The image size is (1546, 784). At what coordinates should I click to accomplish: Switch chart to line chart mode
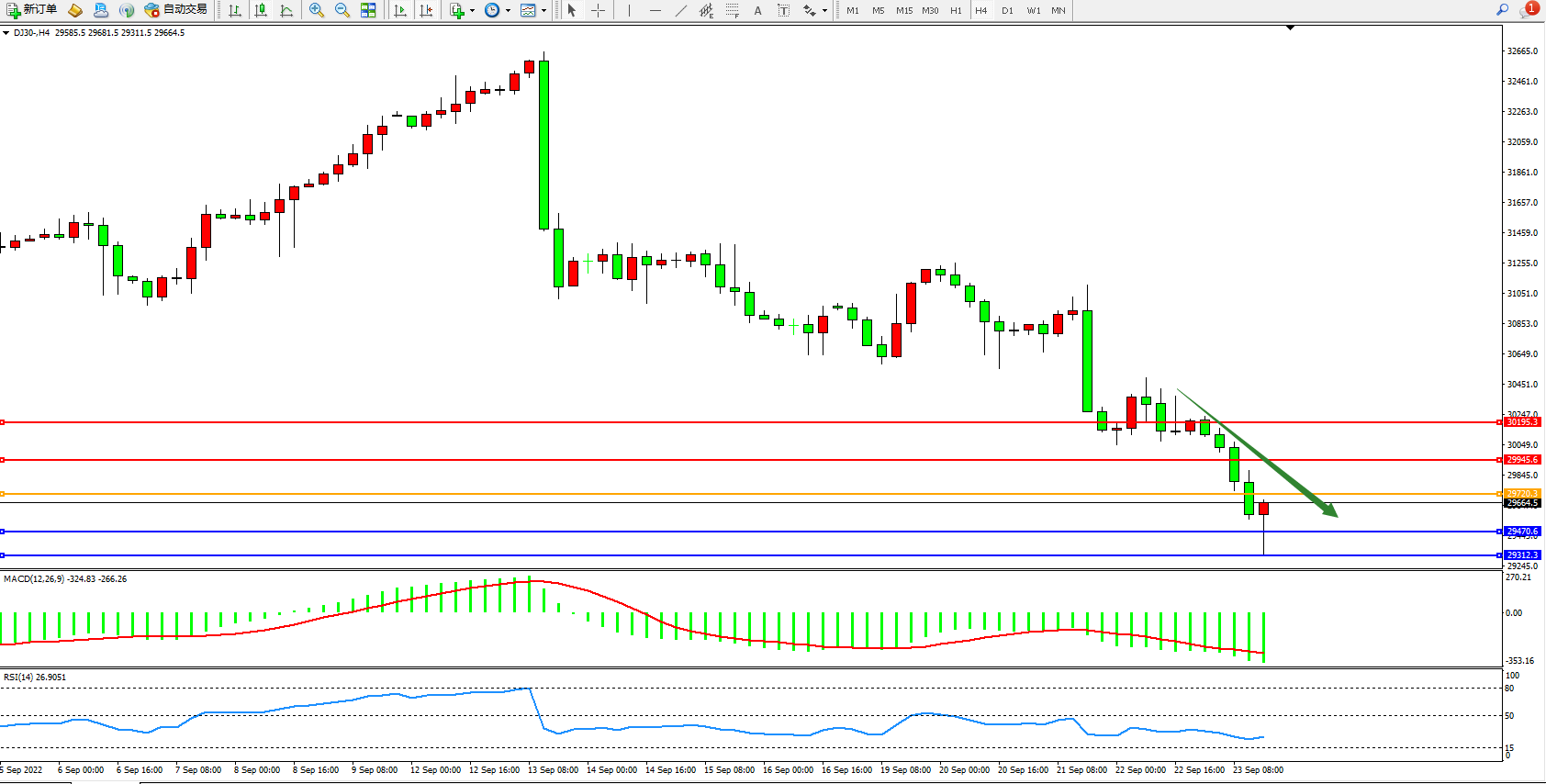coord(286,10)
